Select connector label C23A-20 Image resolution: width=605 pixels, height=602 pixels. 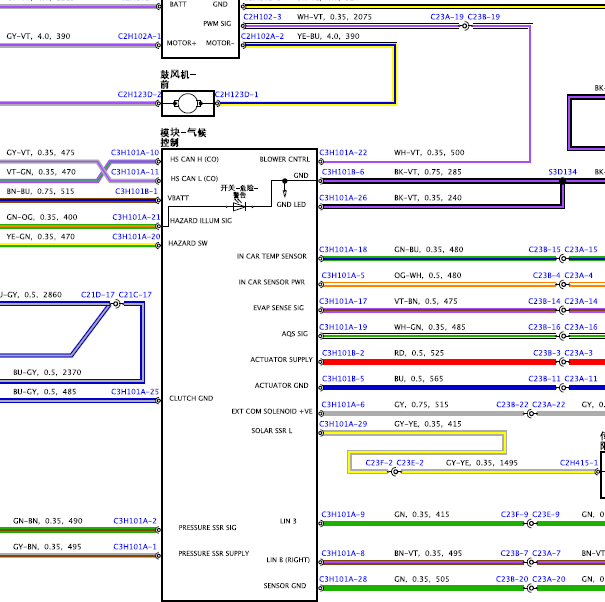(549, 579)
